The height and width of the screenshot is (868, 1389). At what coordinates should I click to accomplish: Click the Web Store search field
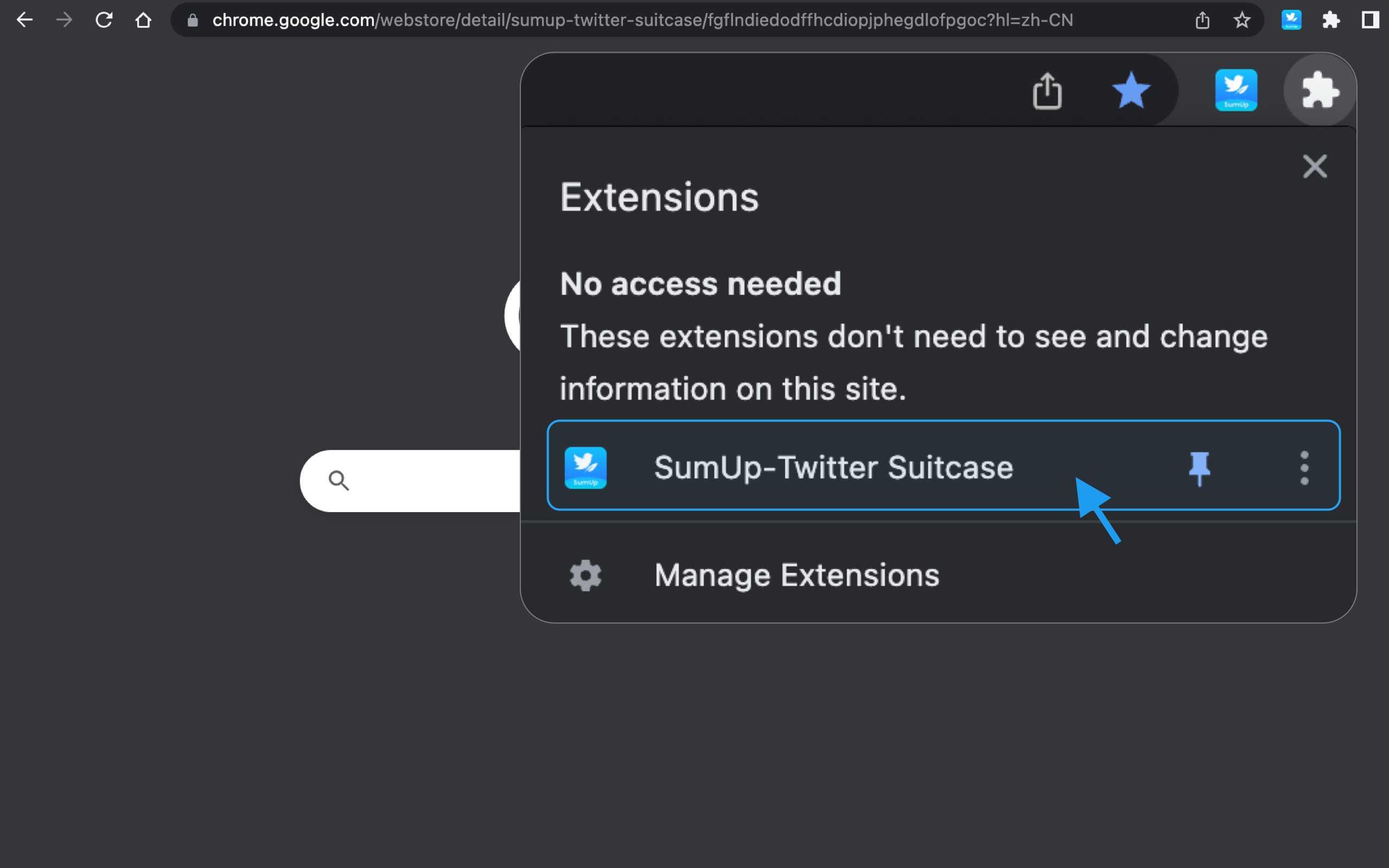coord(410,481)
